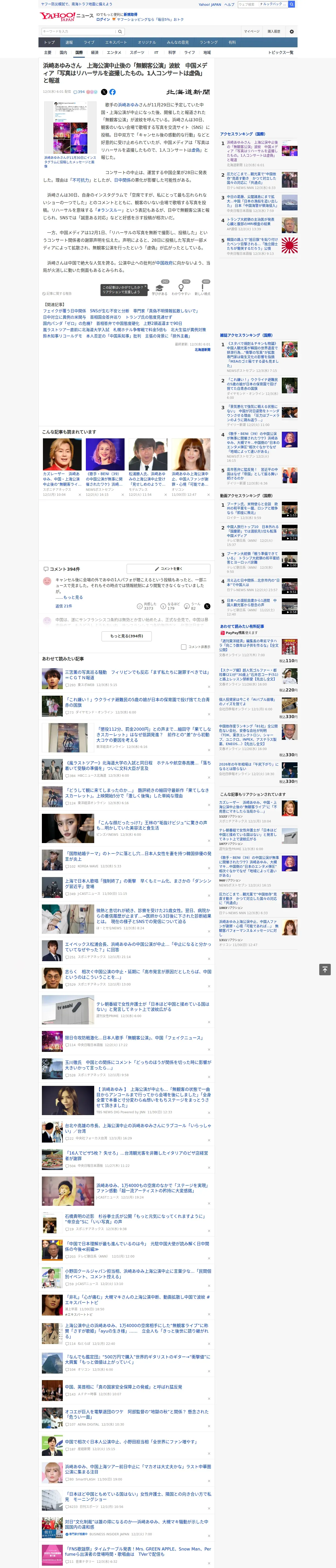
Task: Click the ログイン link
Action: (103, 20)
